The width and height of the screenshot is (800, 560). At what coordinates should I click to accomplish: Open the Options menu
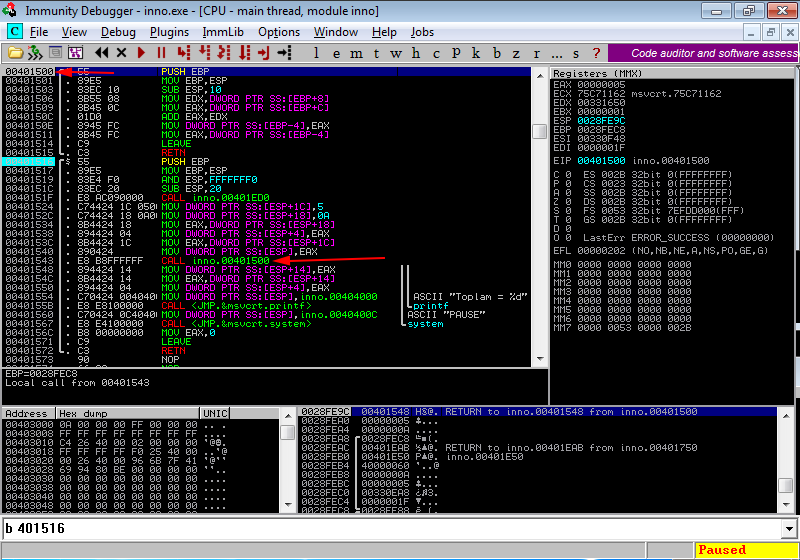tap(279, 32)
